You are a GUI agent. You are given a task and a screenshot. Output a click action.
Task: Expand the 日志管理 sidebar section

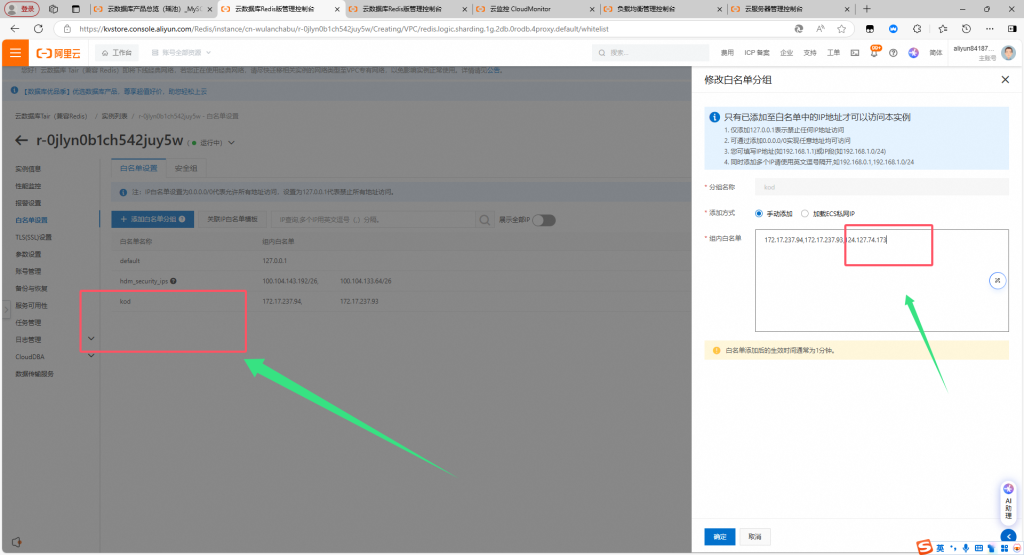tap(91, 339)
